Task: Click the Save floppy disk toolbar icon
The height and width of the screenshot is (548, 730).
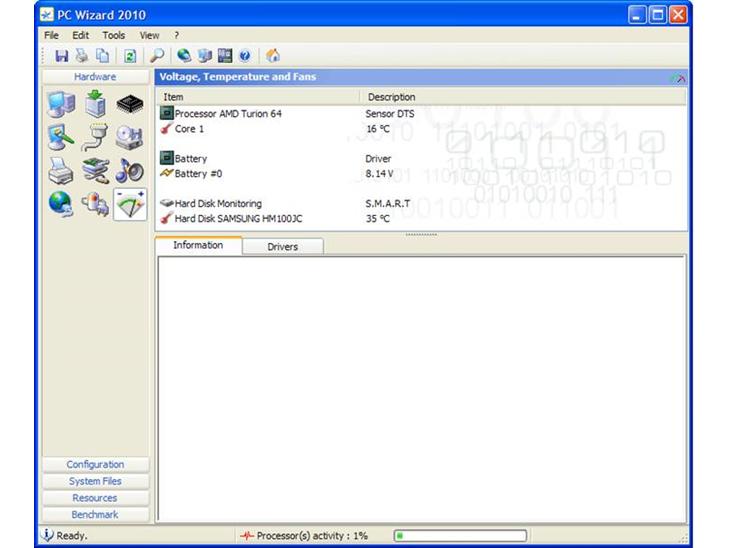Action: [62, 56]
